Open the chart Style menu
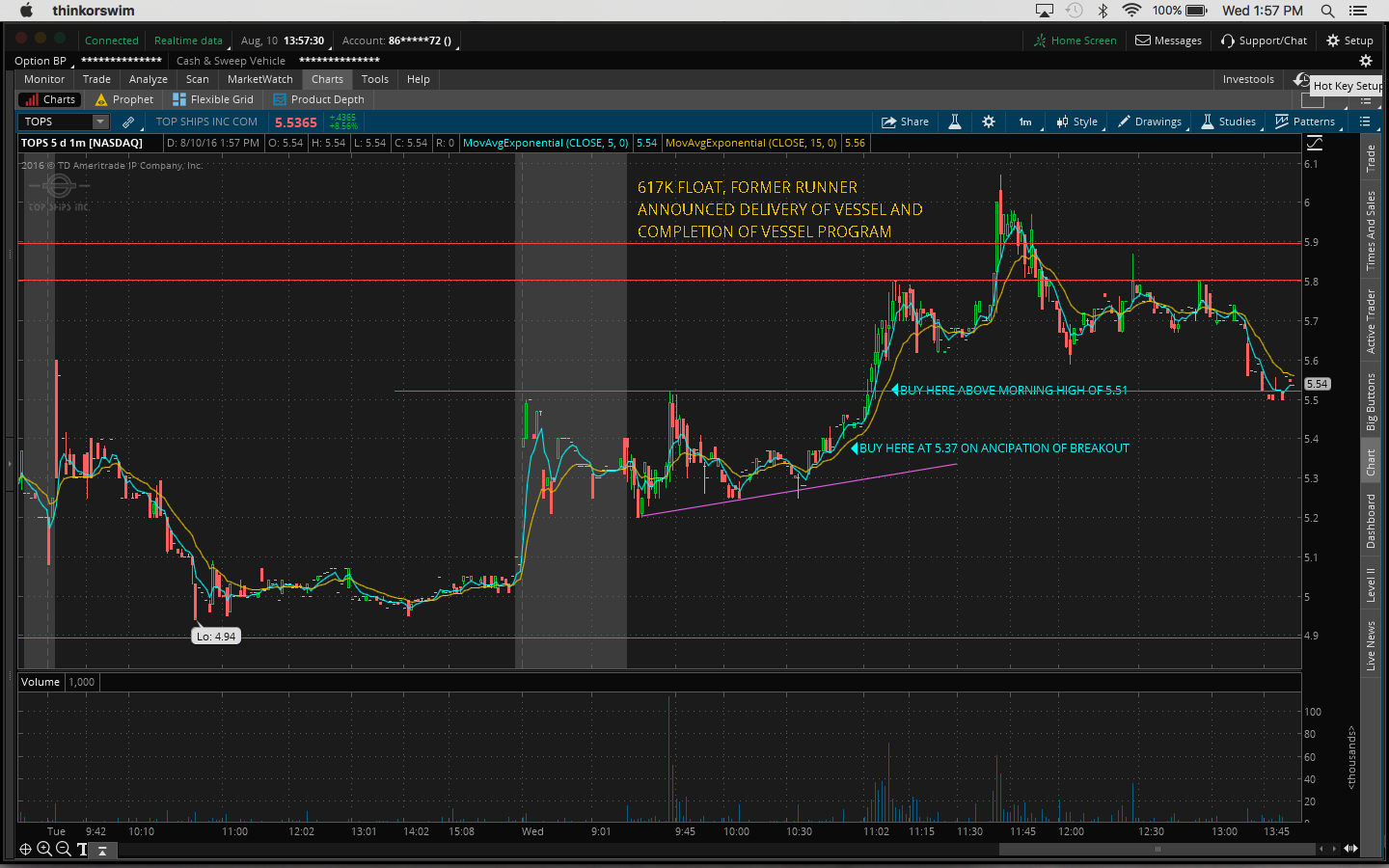The height and width of the screenshot is (868, 1389). [1077, 122]
